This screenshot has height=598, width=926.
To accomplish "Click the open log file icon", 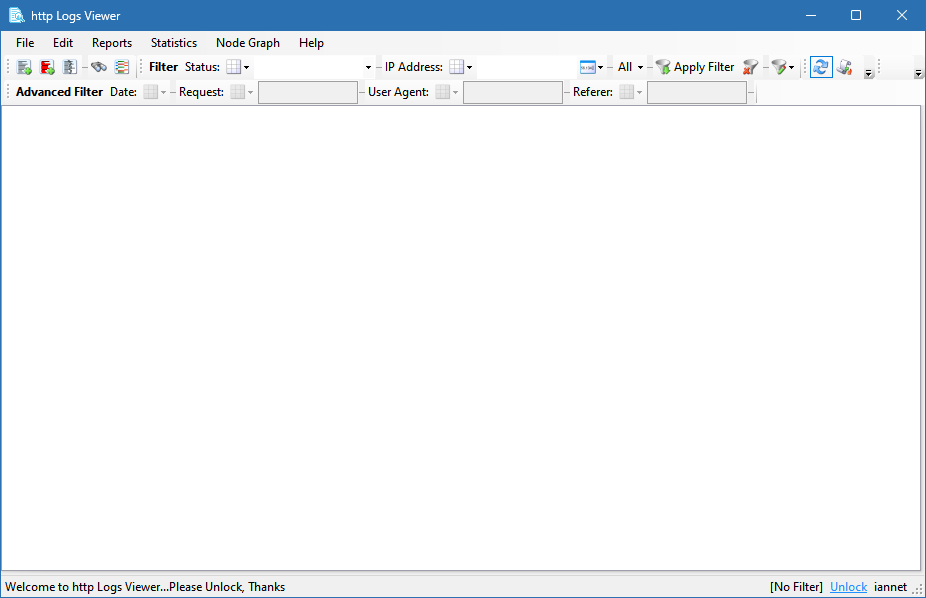I will 25,67.
